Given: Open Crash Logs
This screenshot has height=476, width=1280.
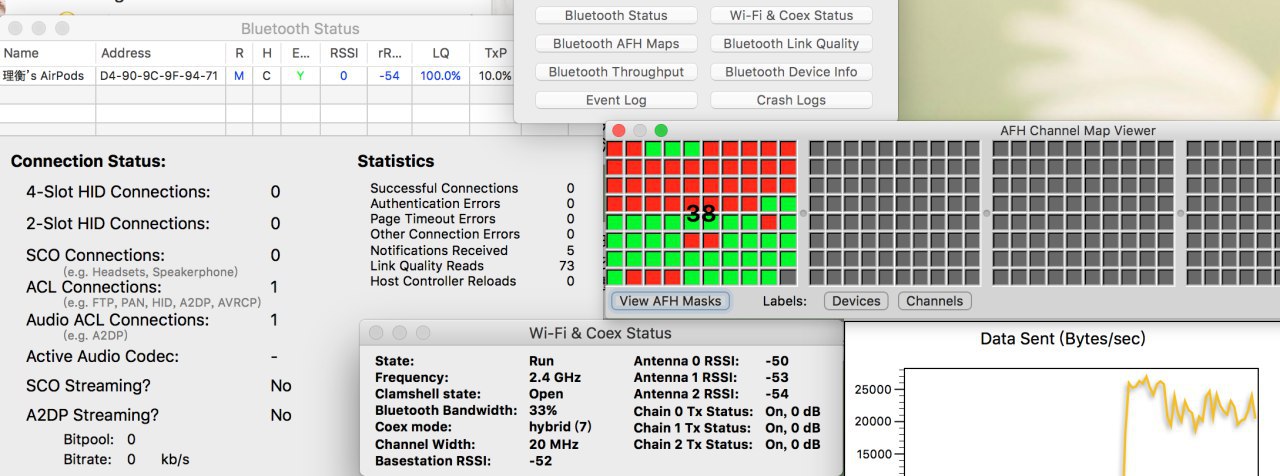Looking at the screenshot, I should [x=791, y=100].
